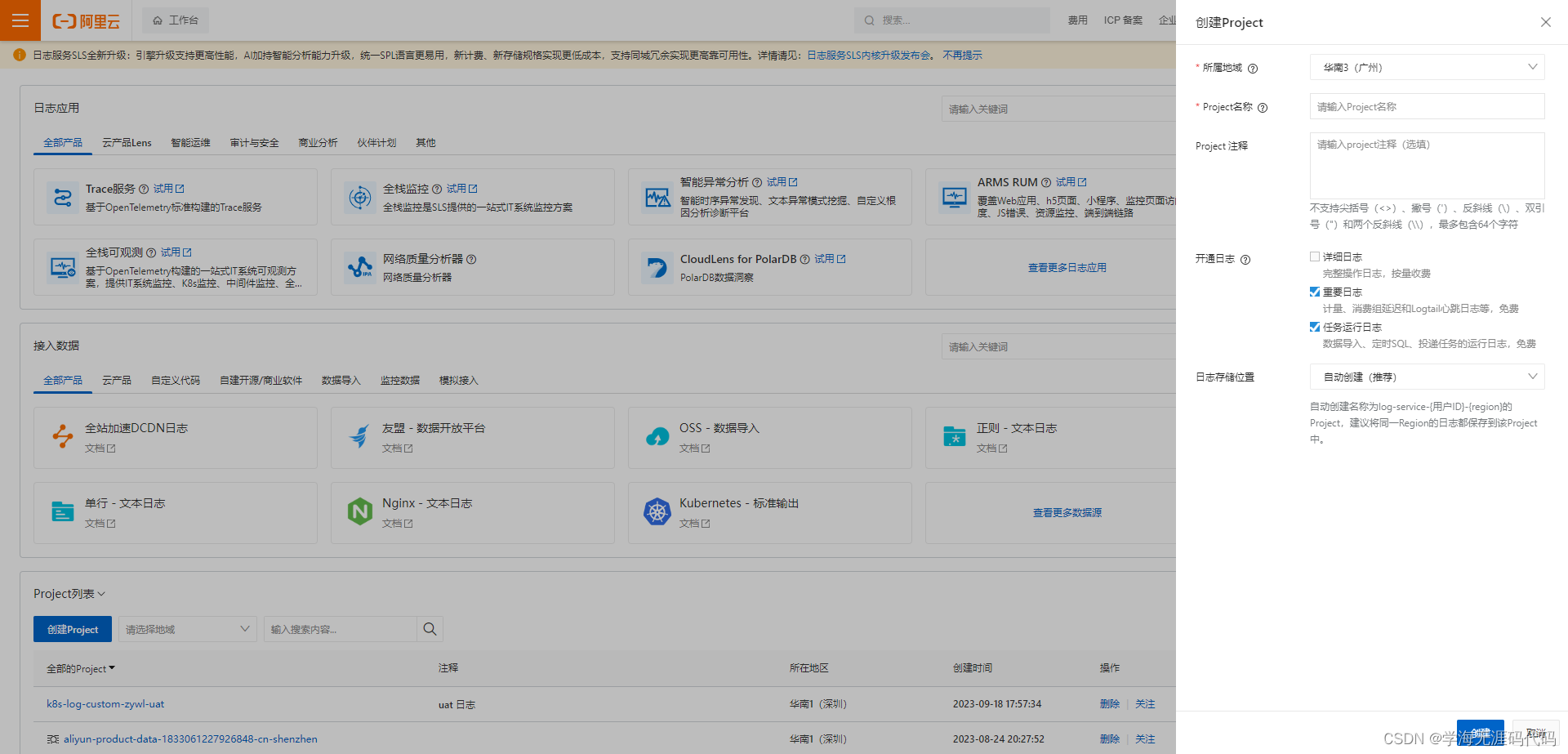
Task: Click 试用 link on Trace服务 card
Action: click(x=168, y=188)
